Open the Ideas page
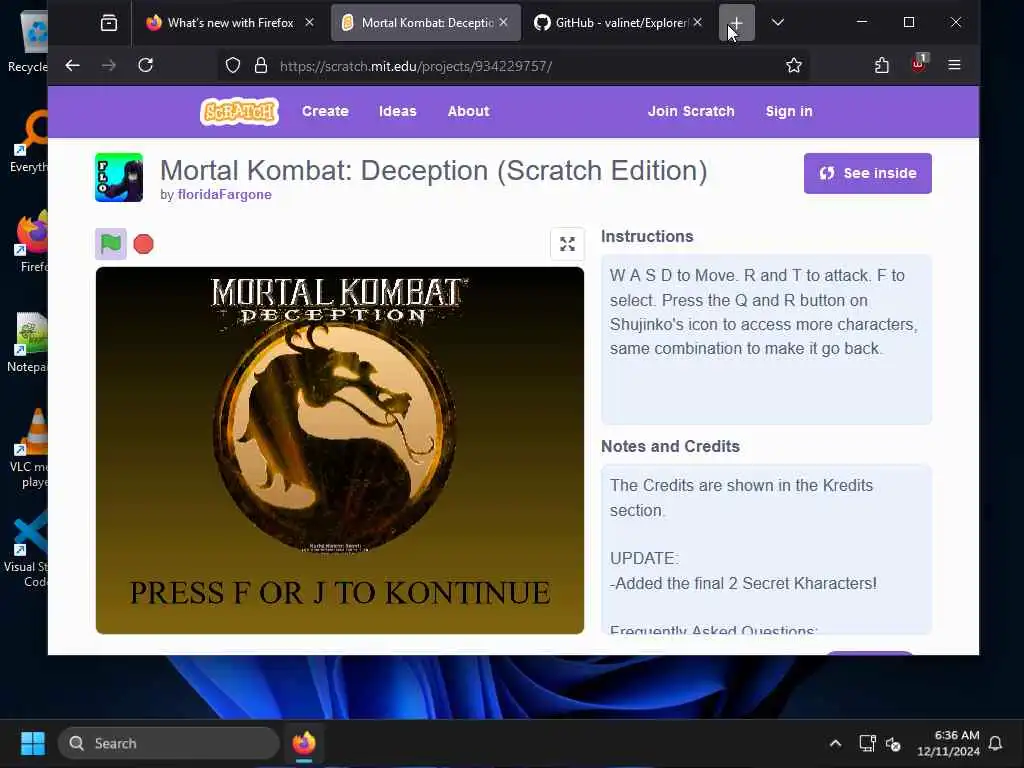 tap(398, 112)
